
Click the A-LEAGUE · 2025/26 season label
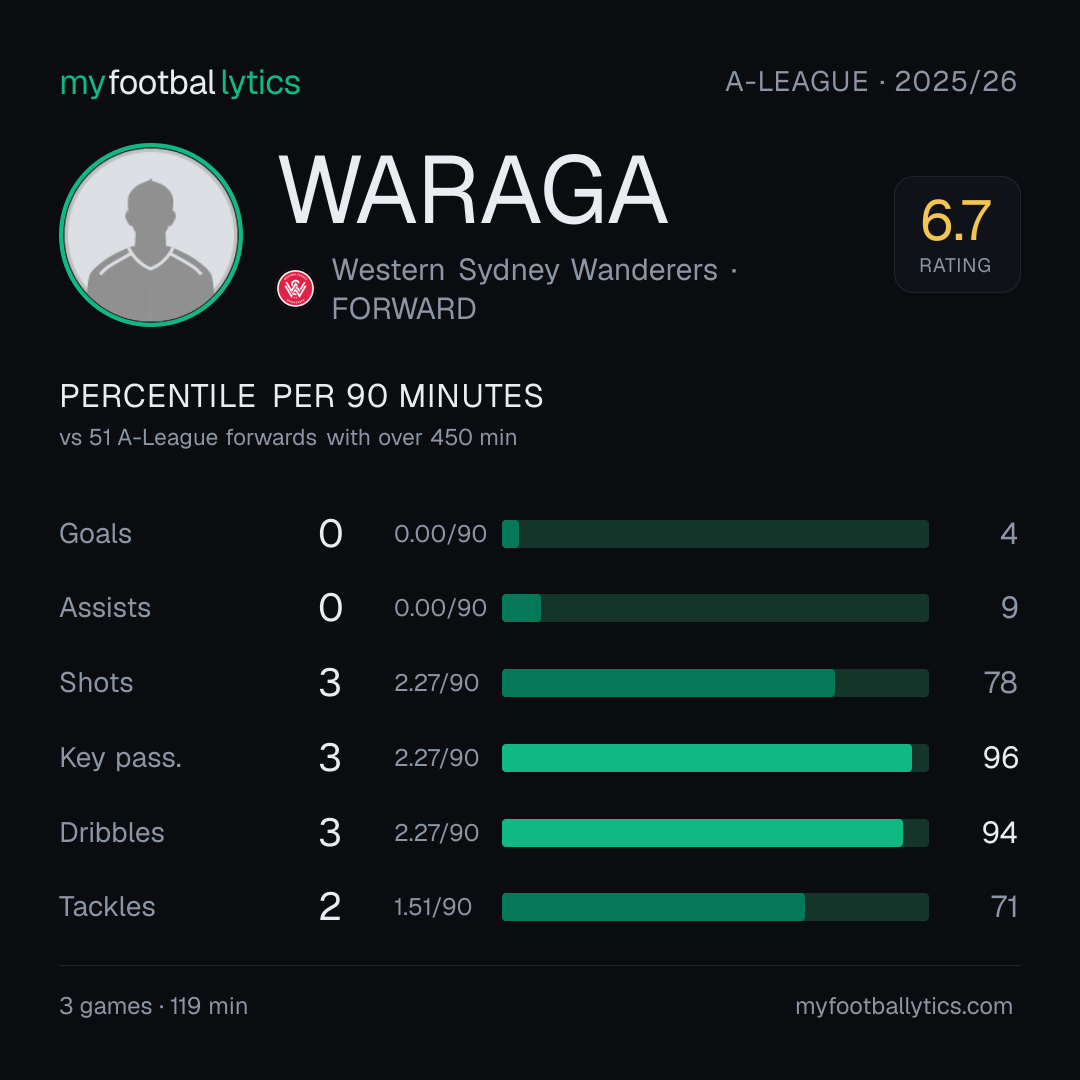click(x=871, y=82)
